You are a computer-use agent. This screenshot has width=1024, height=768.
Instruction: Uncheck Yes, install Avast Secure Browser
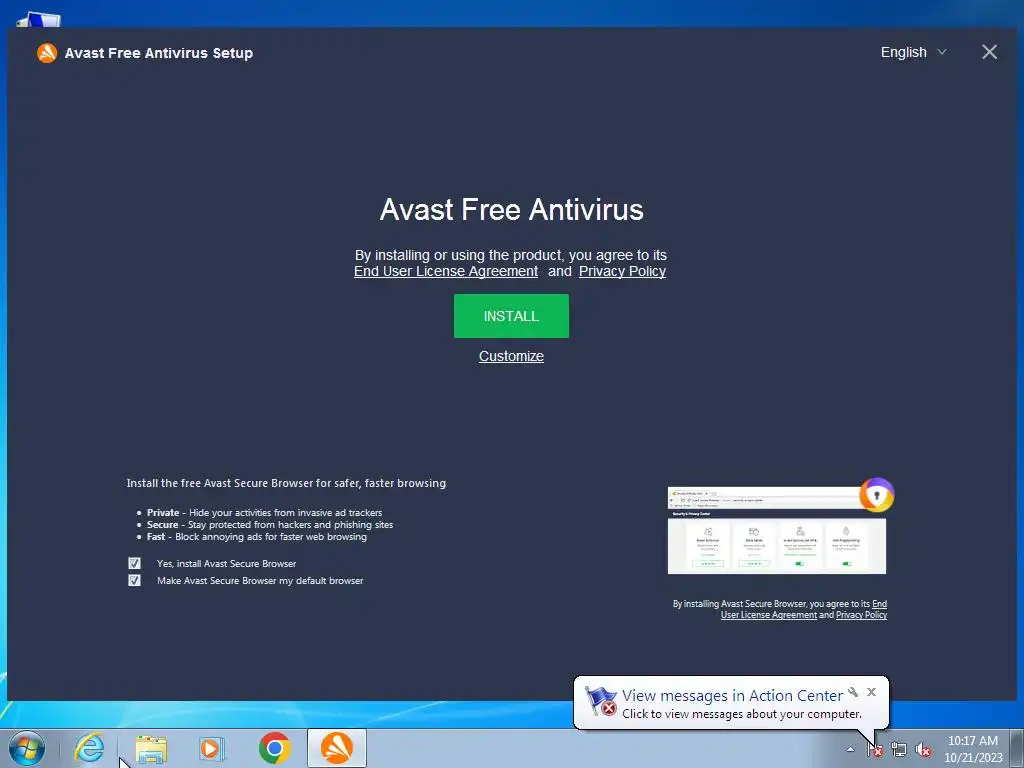[x=135, y=563]
